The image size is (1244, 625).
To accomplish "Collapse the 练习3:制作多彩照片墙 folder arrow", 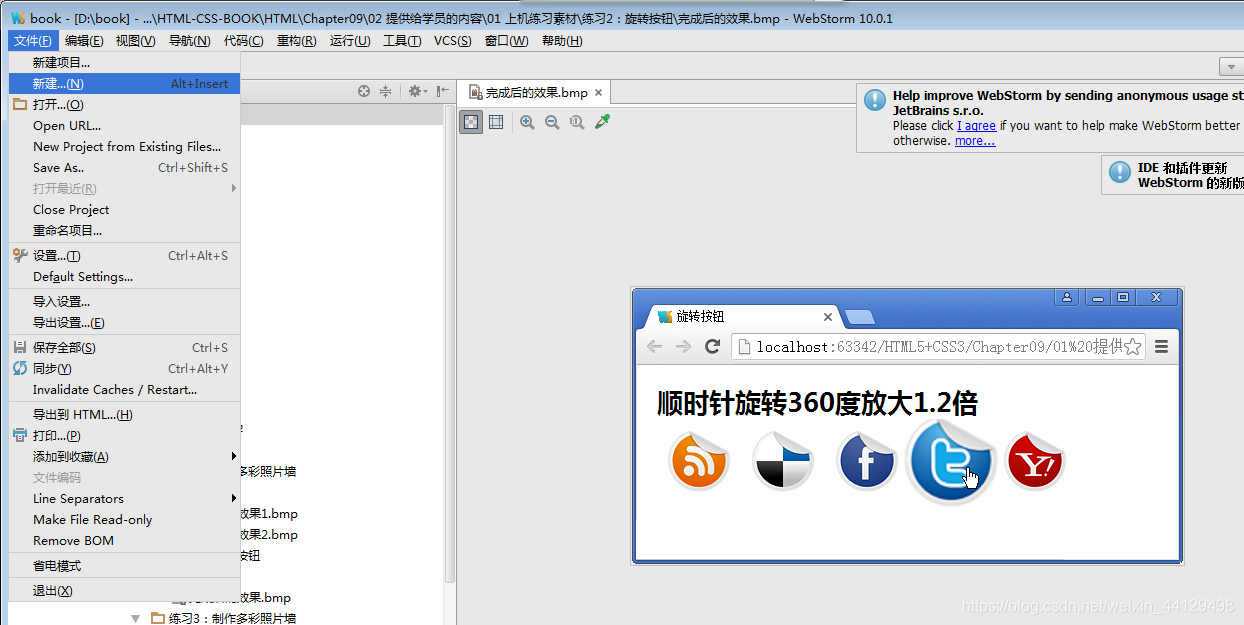I will (x=136, y=618).
